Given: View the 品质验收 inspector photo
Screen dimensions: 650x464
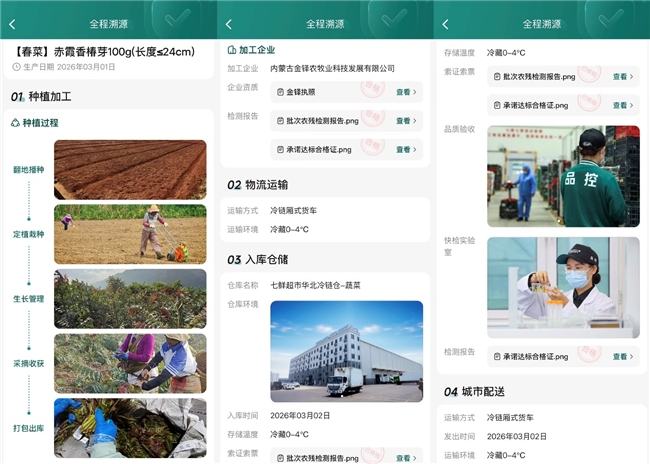Looking at the screenshot, I should click(563, 176).
